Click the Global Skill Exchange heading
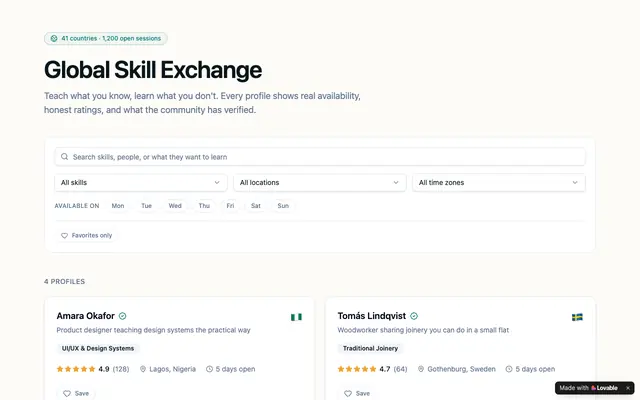This screenshot has height=400, width=640. [x=153, y=70]
